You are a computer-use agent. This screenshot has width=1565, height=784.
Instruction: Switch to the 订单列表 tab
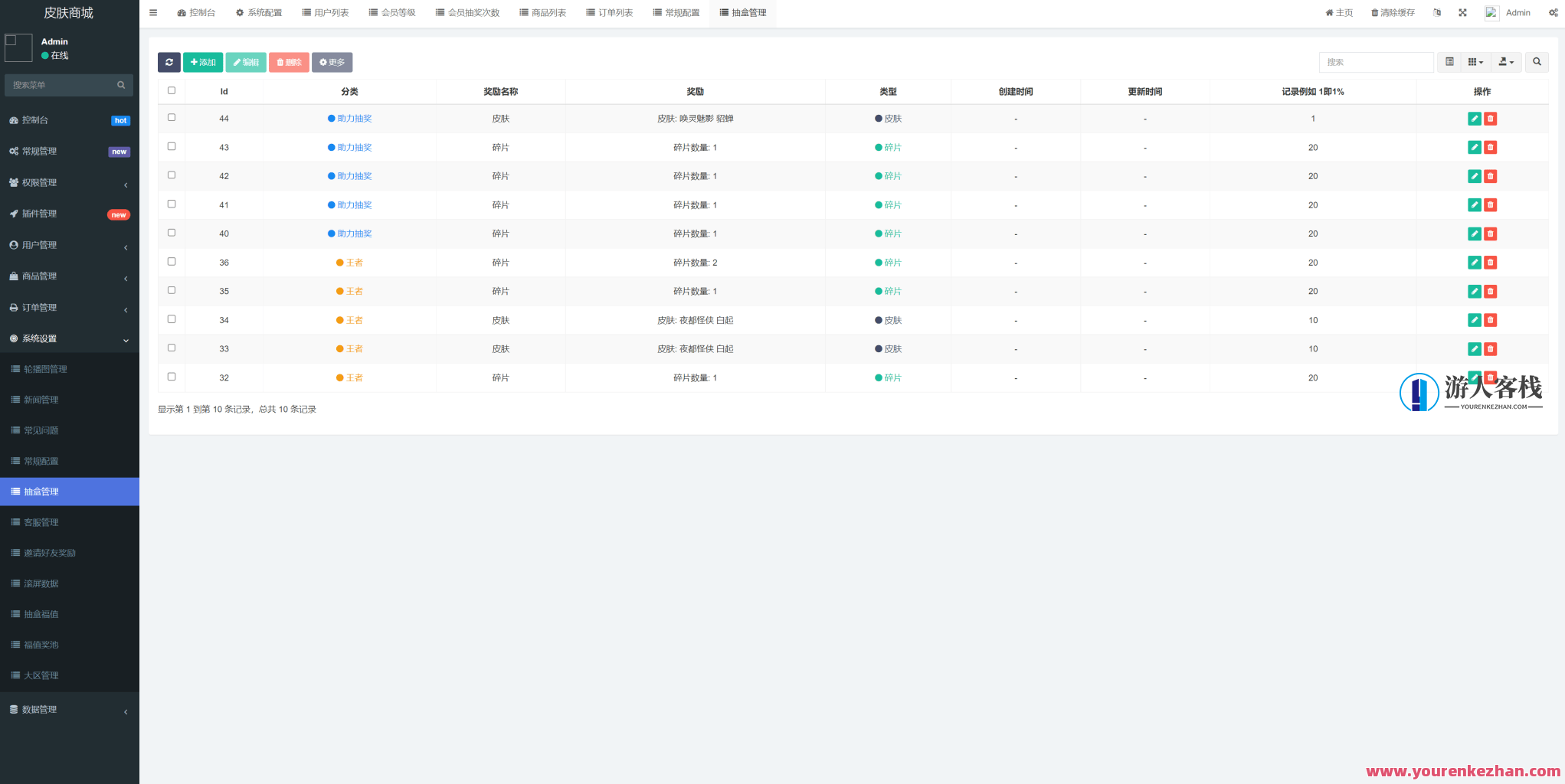[x=610, y=13]
